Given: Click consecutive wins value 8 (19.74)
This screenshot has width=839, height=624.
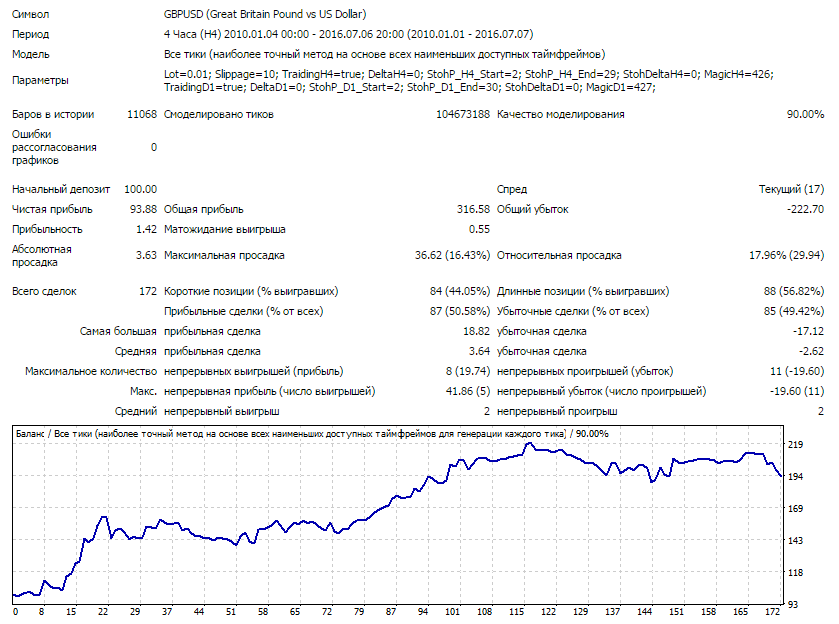Looking at the screenshot, I should (x=468, y=371).
